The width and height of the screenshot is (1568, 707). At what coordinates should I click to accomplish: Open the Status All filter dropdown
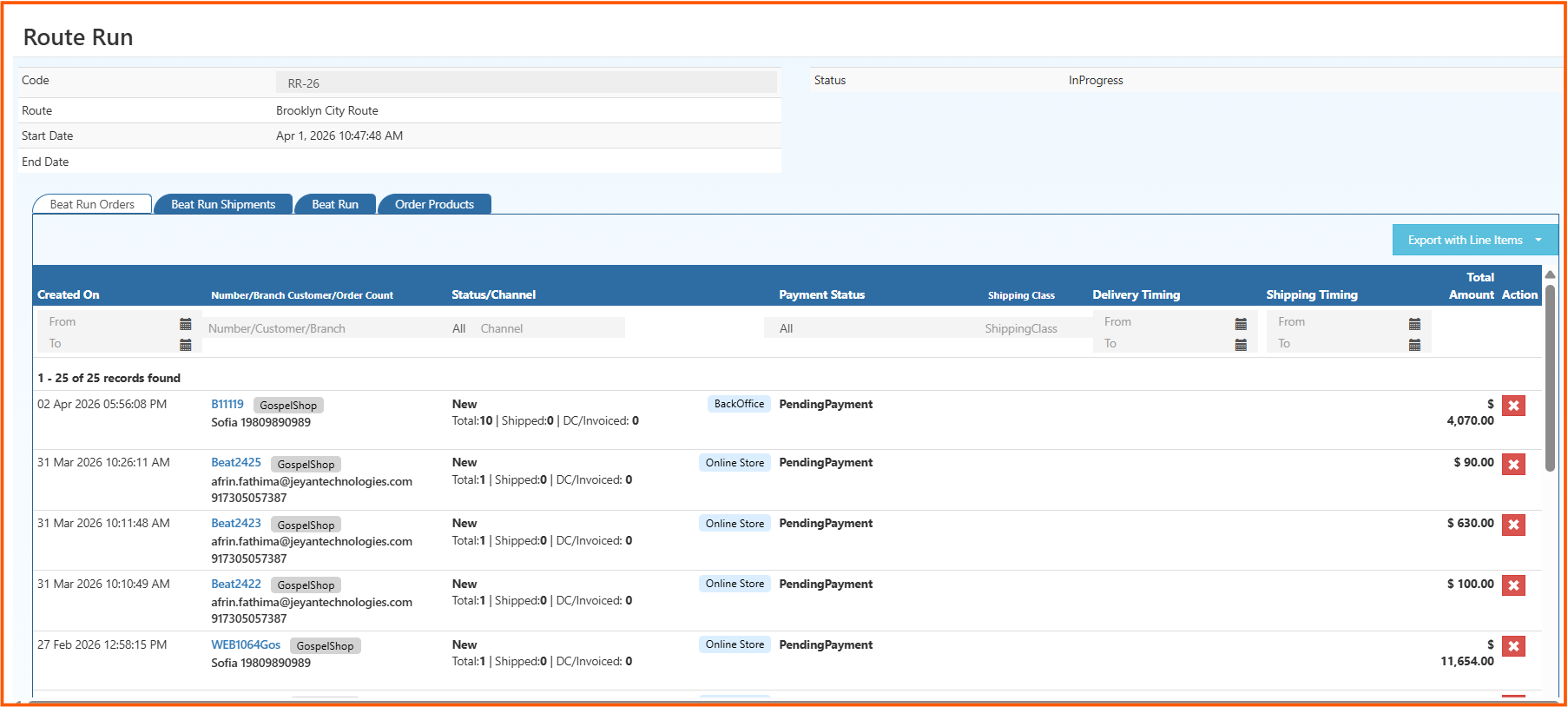[x=458, y=328]
